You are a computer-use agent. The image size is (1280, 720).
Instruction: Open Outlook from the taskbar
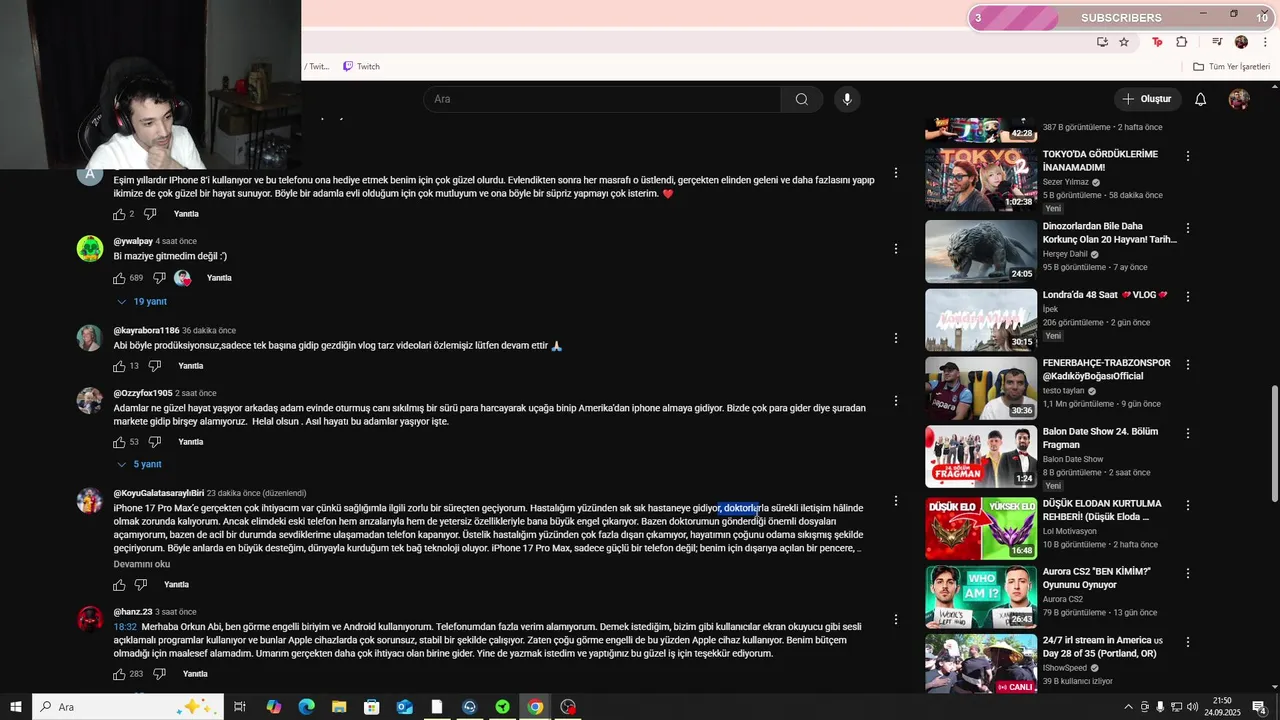pos(404,707)
